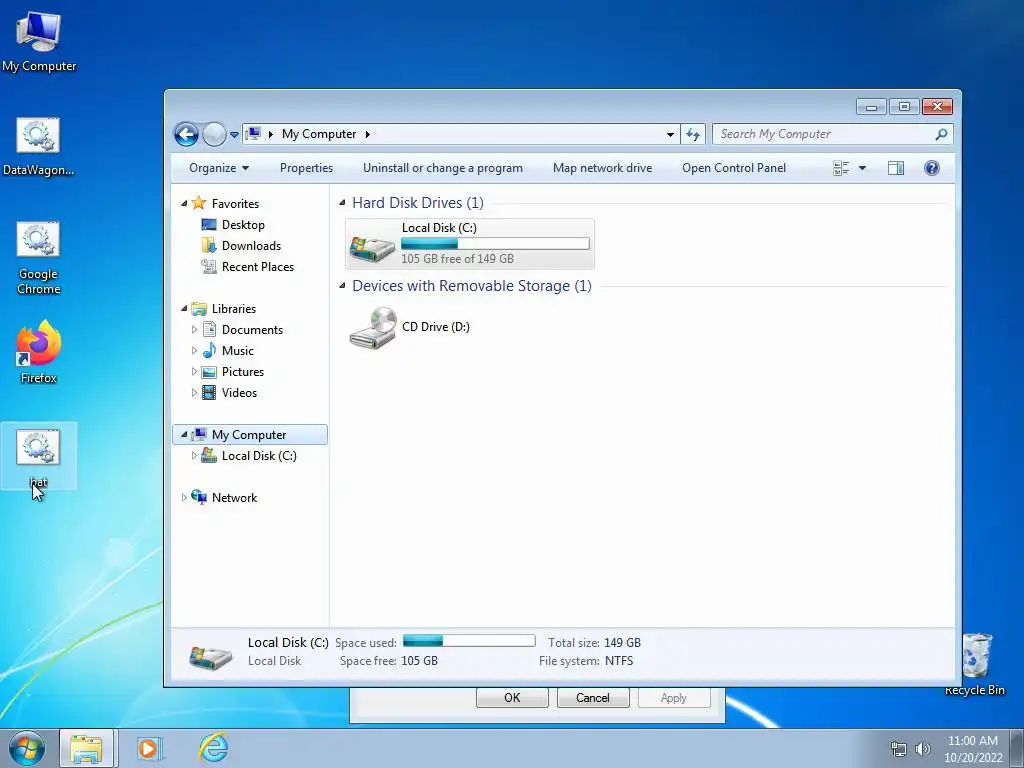
Task: Open the Windows Start menu
Action: point(27,748)
